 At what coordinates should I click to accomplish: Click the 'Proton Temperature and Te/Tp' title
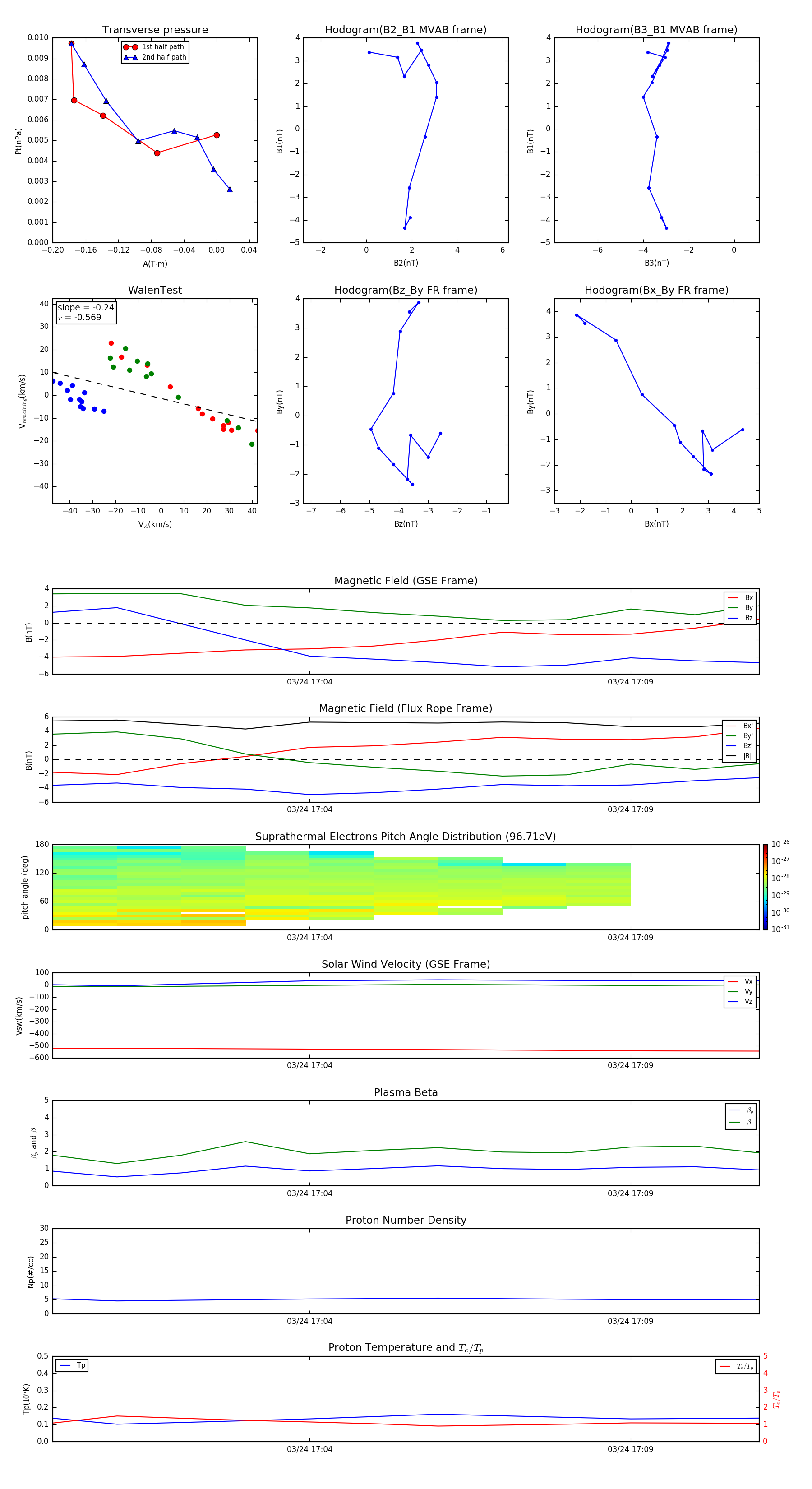click(x=406, y=1348)
